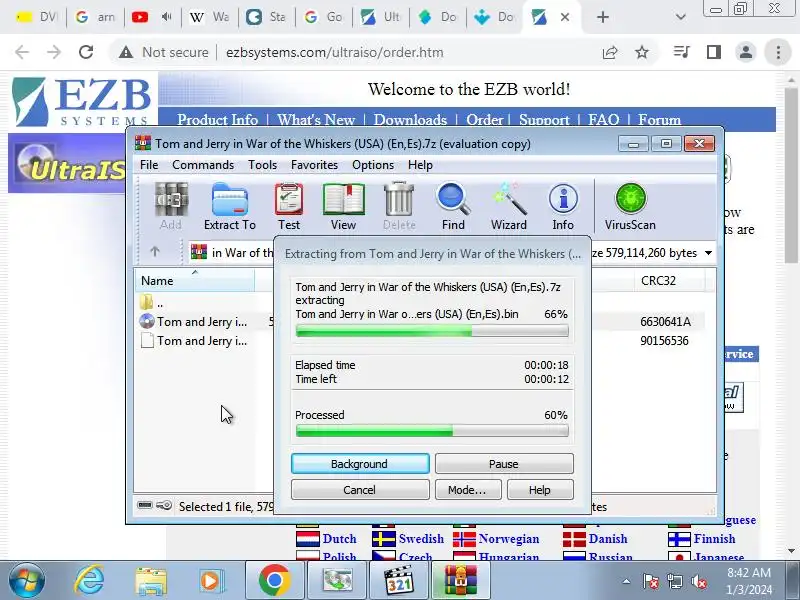Open the Info toolbar icon
Screen dimensions: 800x600
tap(563, 206)
